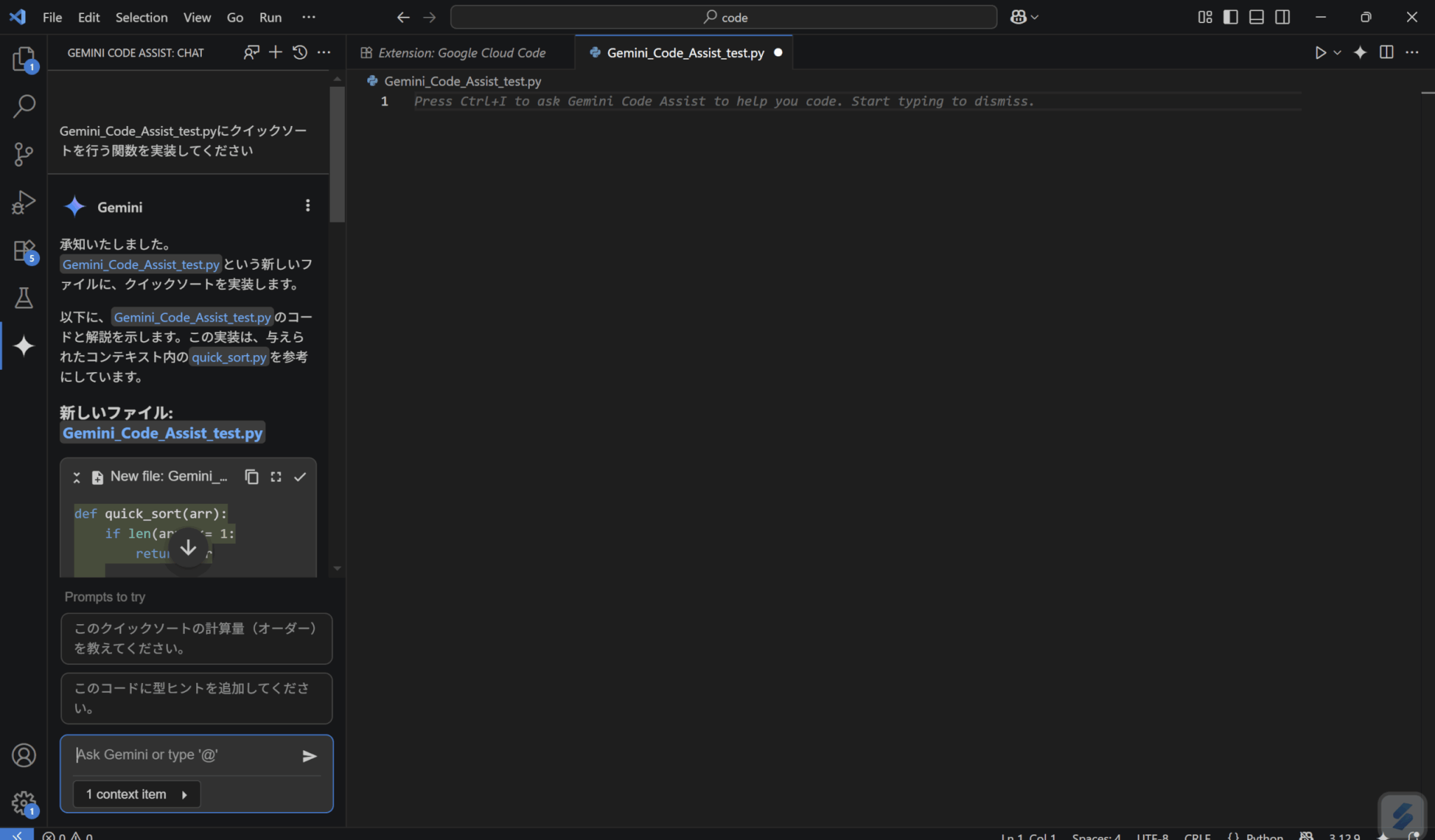Open the File menu

coord(52,18)
